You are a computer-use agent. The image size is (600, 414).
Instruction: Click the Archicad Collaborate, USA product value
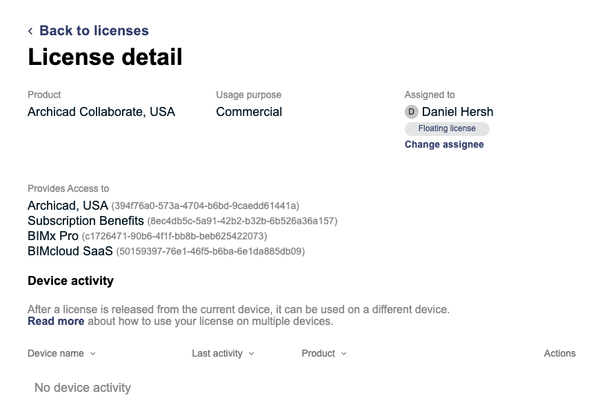(101, 112)
